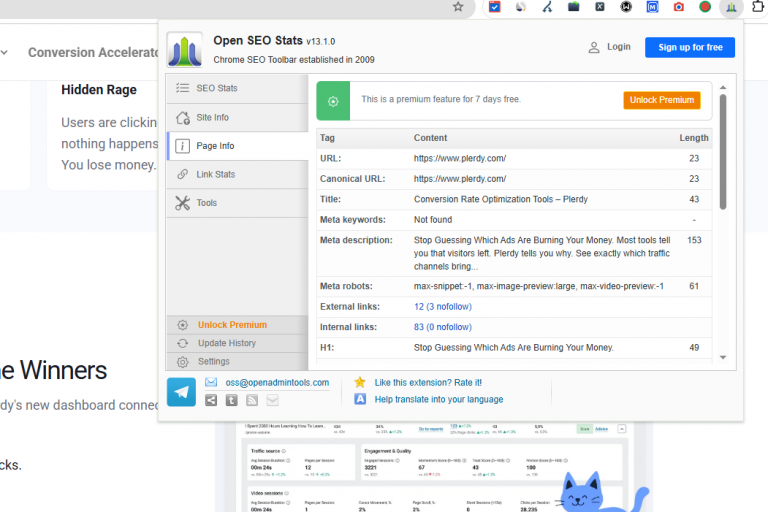The height and width of the screenshot is (512, 768).
Task: Click the oss@openadmintools.com email link
Action: pos(277,383)
